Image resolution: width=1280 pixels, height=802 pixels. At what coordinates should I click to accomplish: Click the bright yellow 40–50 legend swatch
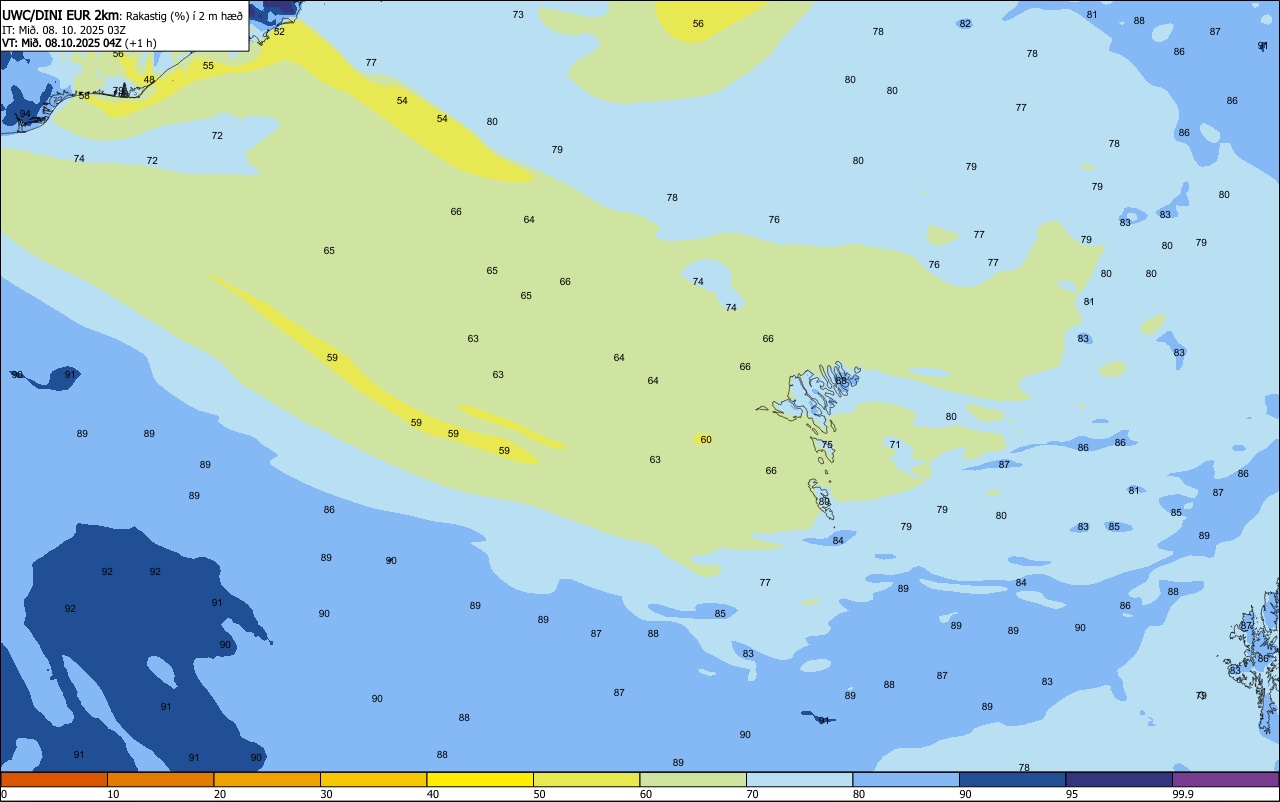point(480,779)
